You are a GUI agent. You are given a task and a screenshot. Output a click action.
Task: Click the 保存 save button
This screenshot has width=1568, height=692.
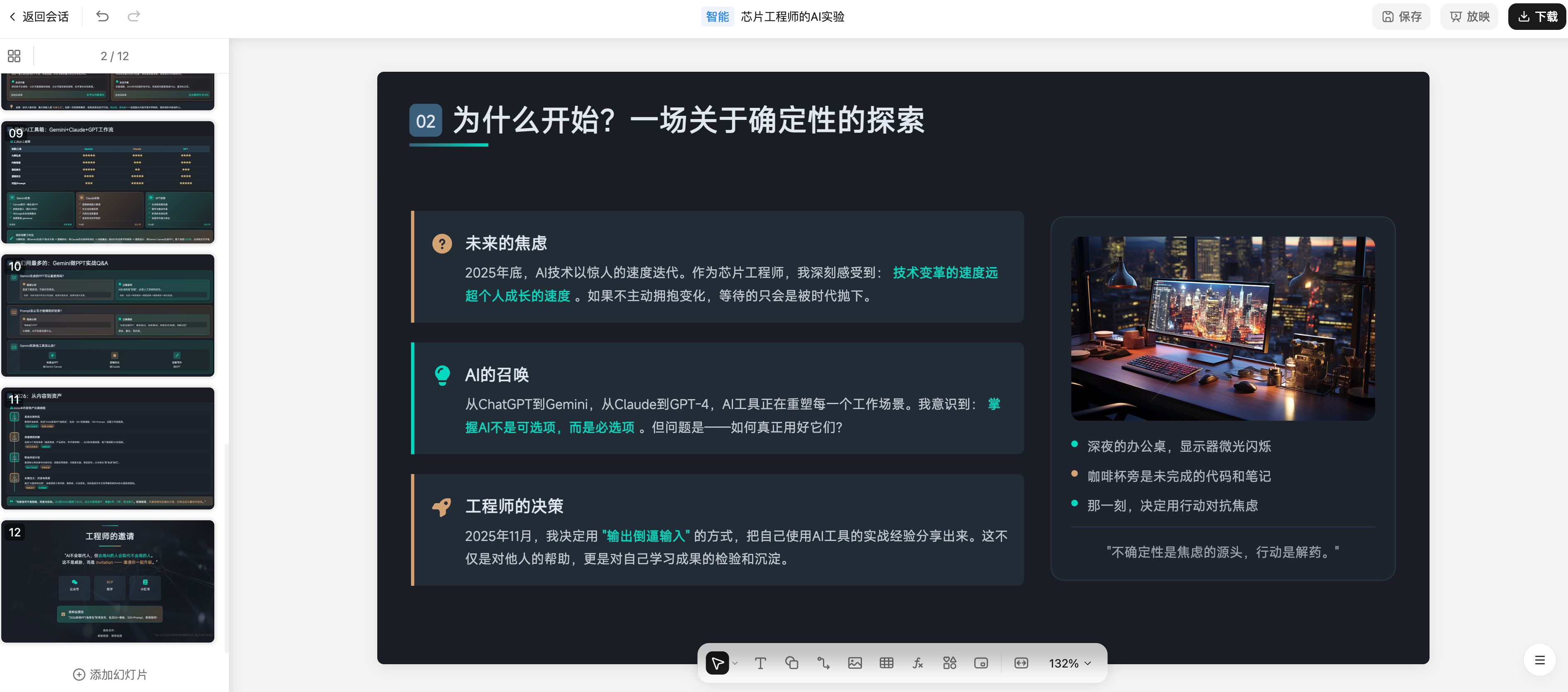pyautogui.click(x=1402, y=17)
